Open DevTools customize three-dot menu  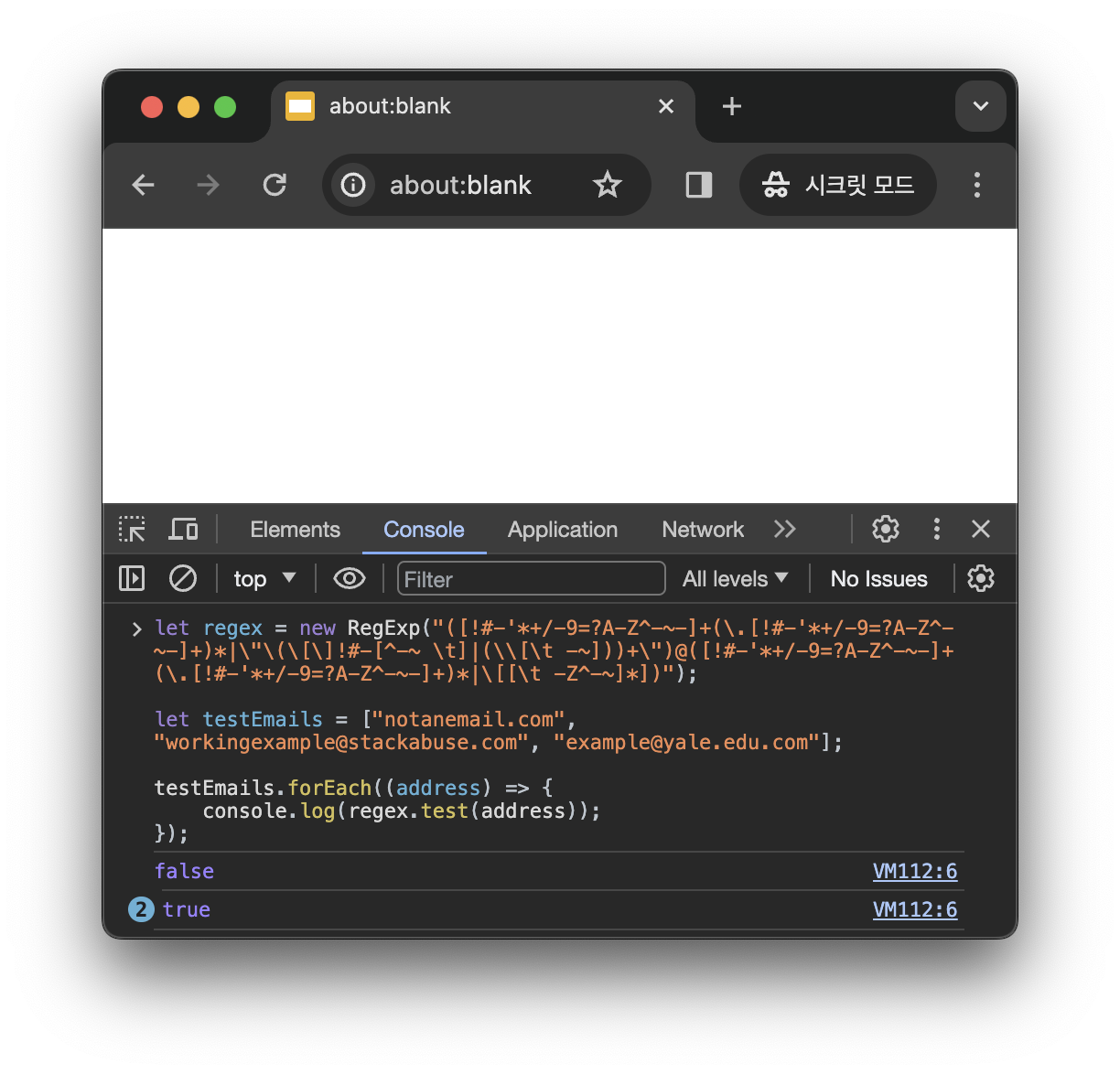pyautogui.click(x=936, y=529)
